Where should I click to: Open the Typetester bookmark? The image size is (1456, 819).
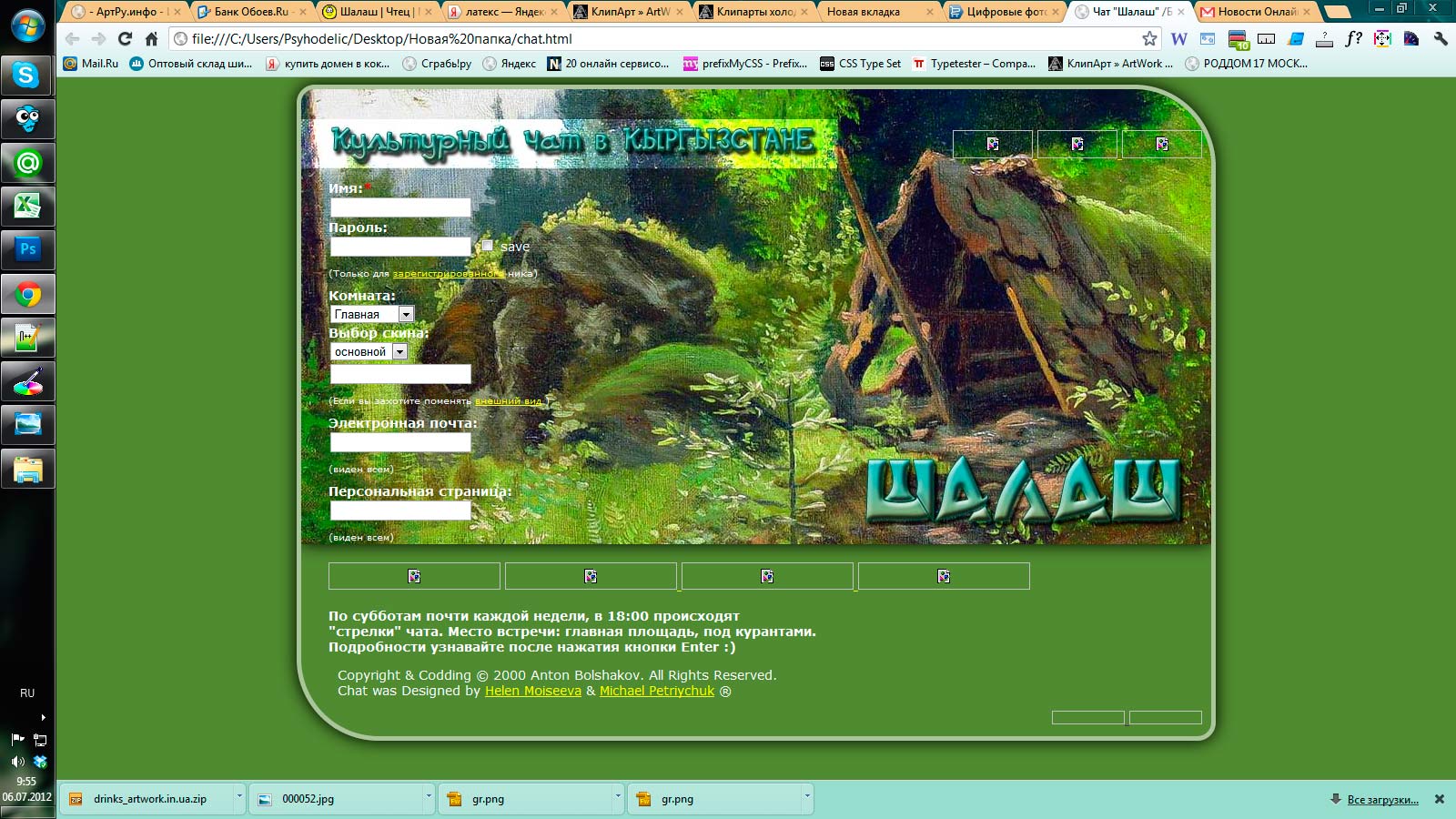[974, 64]
